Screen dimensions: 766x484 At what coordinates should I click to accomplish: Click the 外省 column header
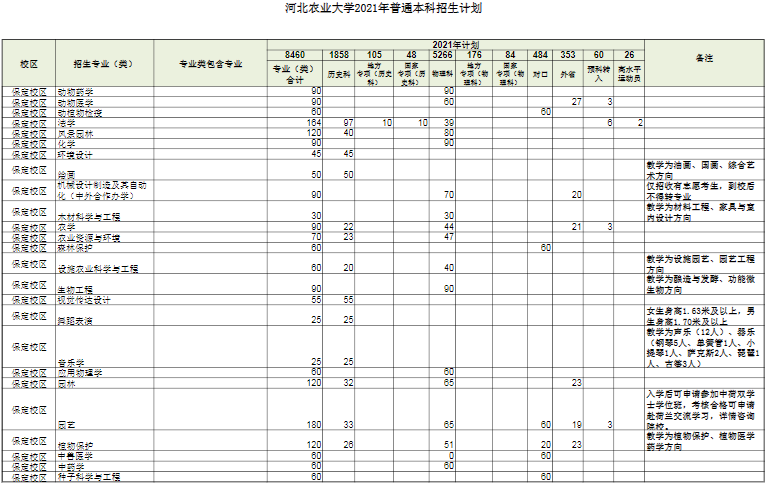point(568,73)
